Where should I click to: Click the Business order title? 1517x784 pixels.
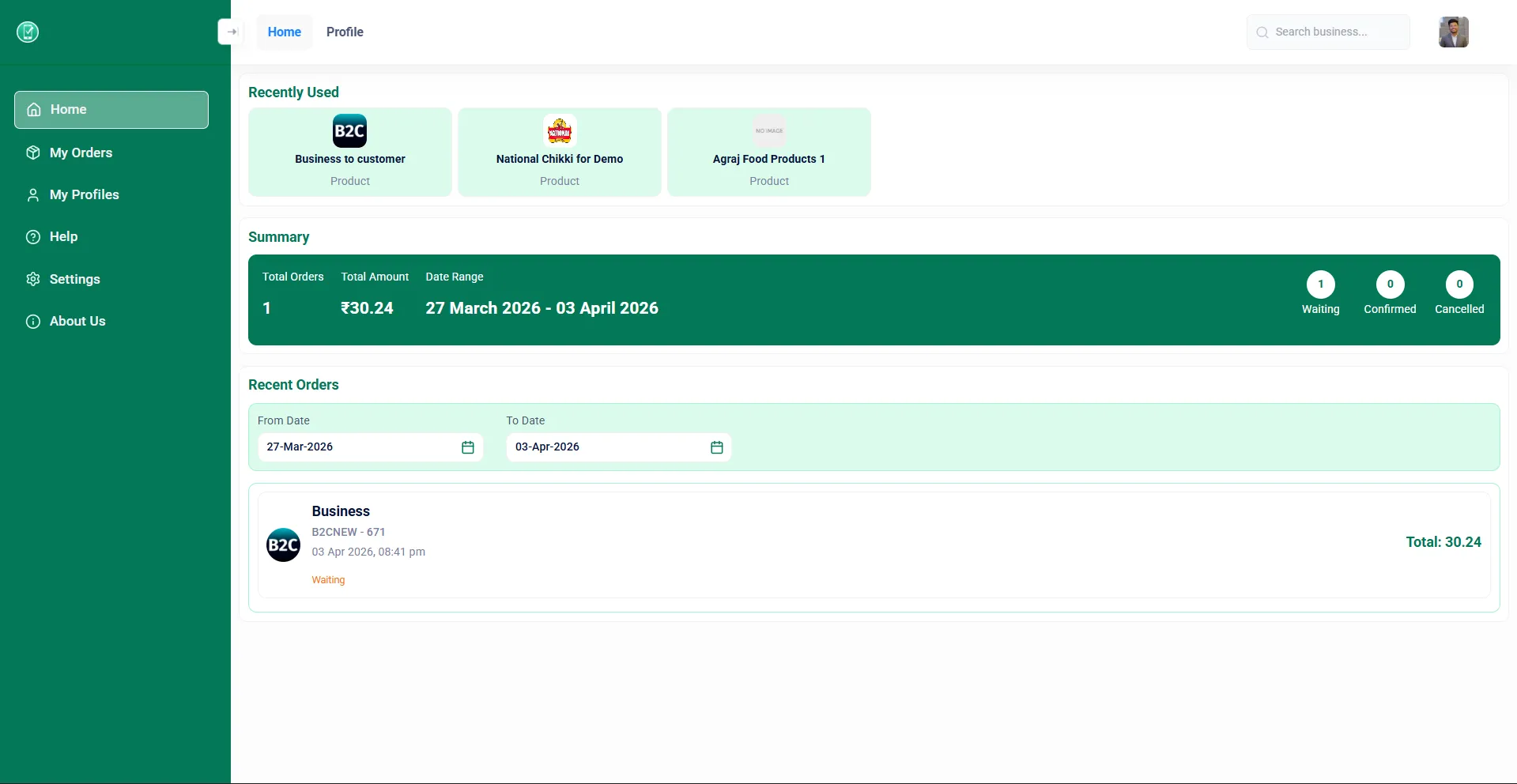pyautogui.click(x=341, y=511)
